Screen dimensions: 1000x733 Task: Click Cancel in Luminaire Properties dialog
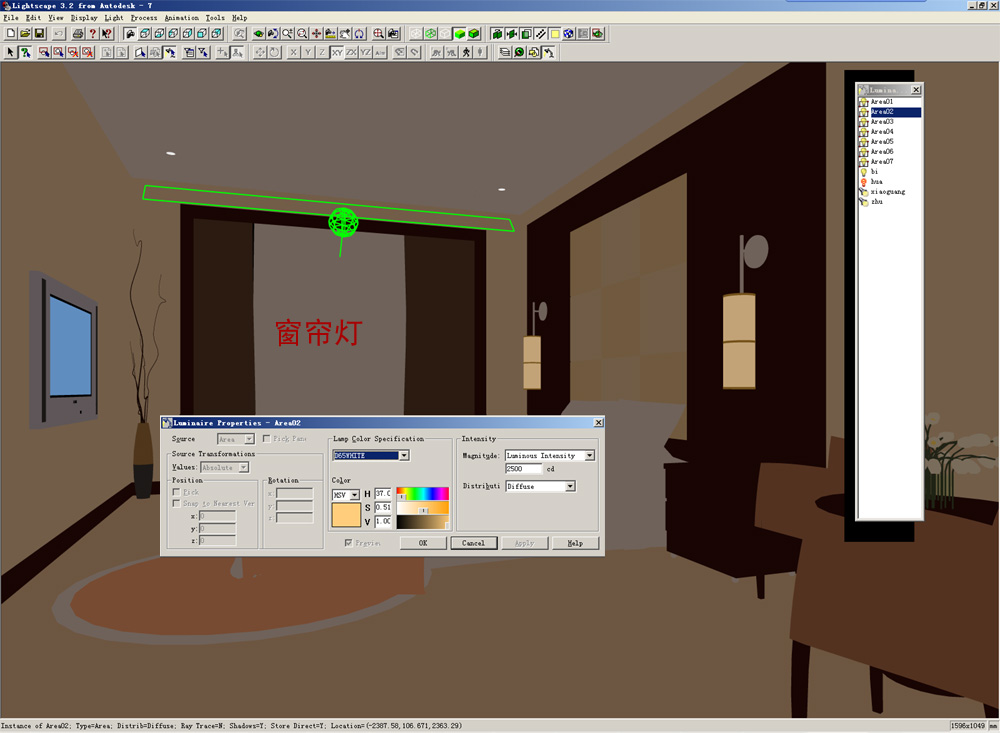click(x=473, y=543)
